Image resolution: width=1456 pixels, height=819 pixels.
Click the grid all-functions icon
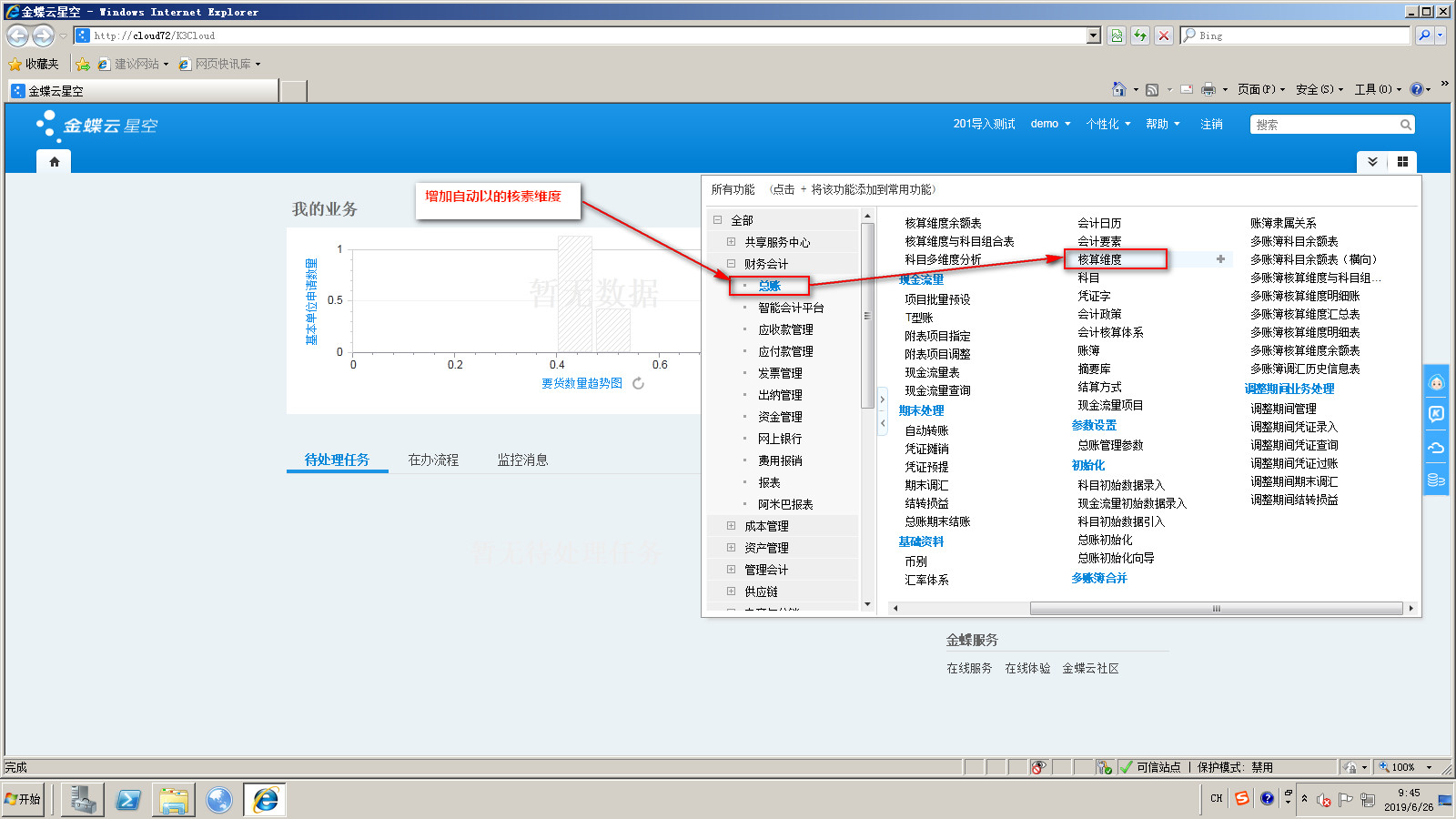(x=1402, y=162)
